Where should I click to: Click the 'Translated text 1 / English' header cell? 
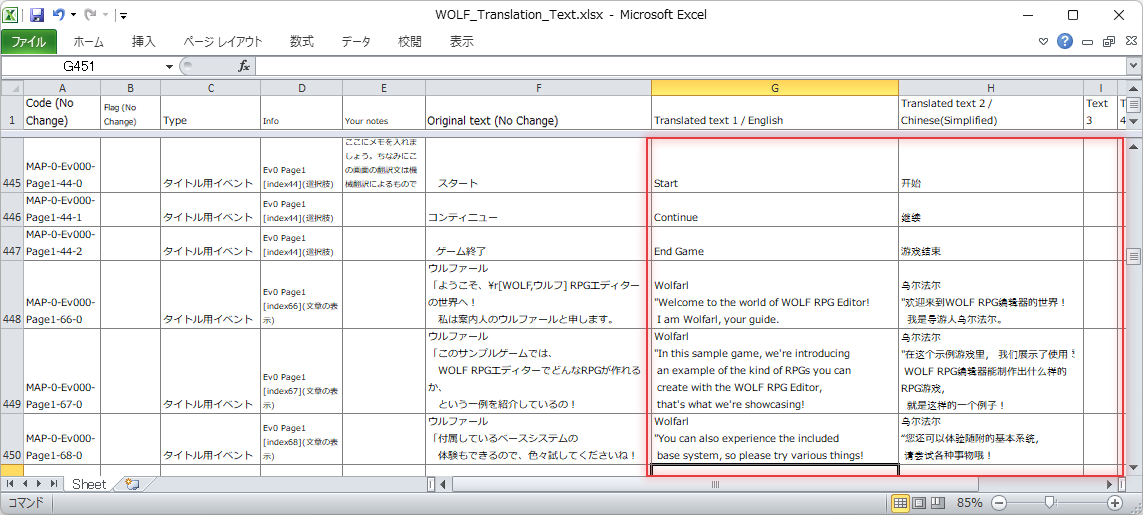[775, 112]
